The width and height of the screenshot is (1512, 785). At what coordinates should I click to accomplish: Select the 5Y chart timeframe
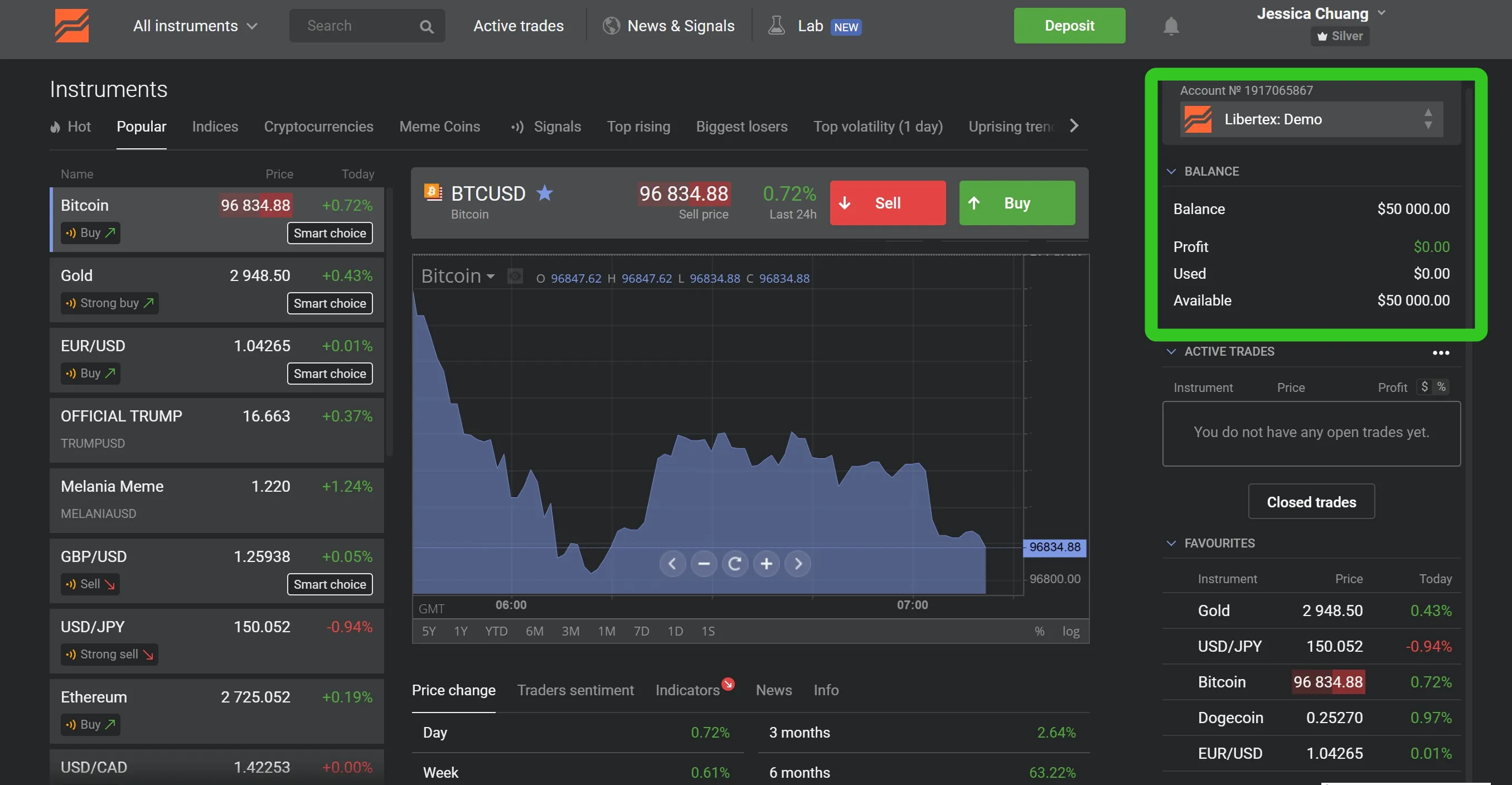tap(429, 631)
